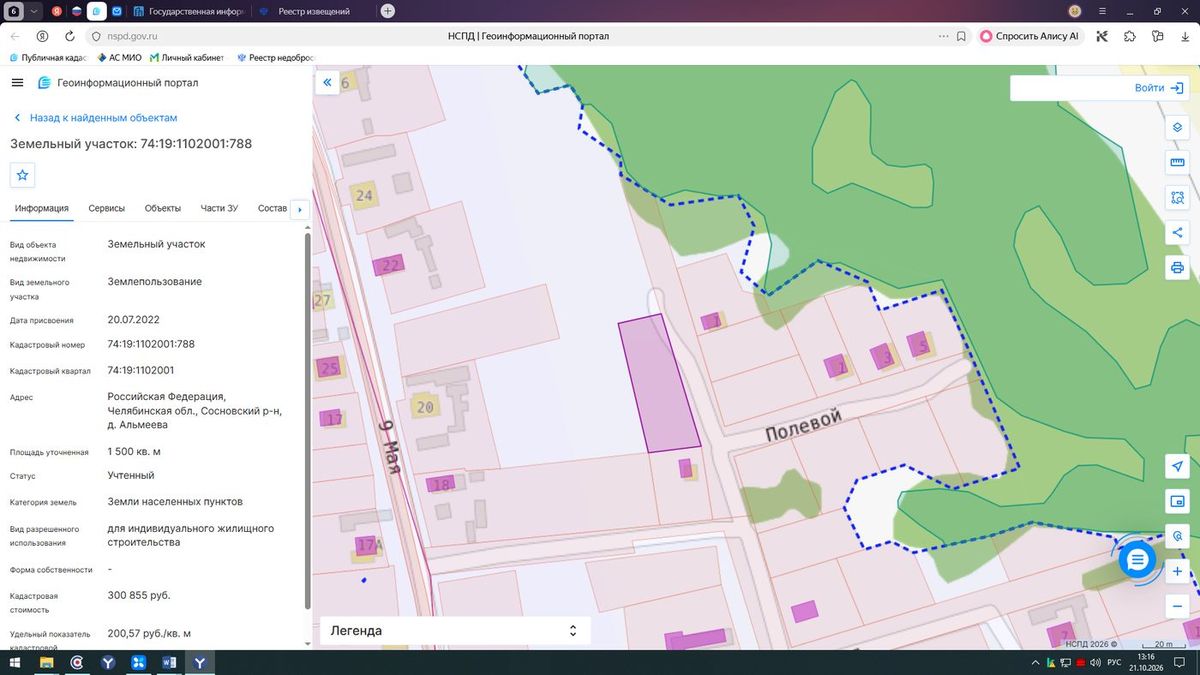Image resolution: width=1200 pixels, height=675 pixels.
Task: Show more tabs with arrow after Состав
Action: click(x=299, y=210)
